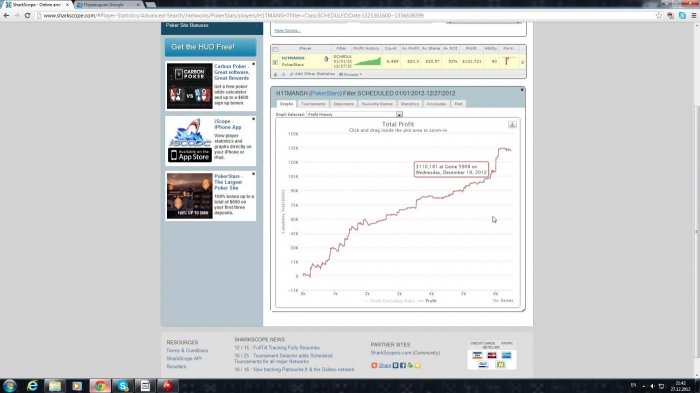Image resolution: width=700 pixels, height=393 pixels.
Task: Open the Form icon for H1TMANSH row
Action: [x=507, y=61]
